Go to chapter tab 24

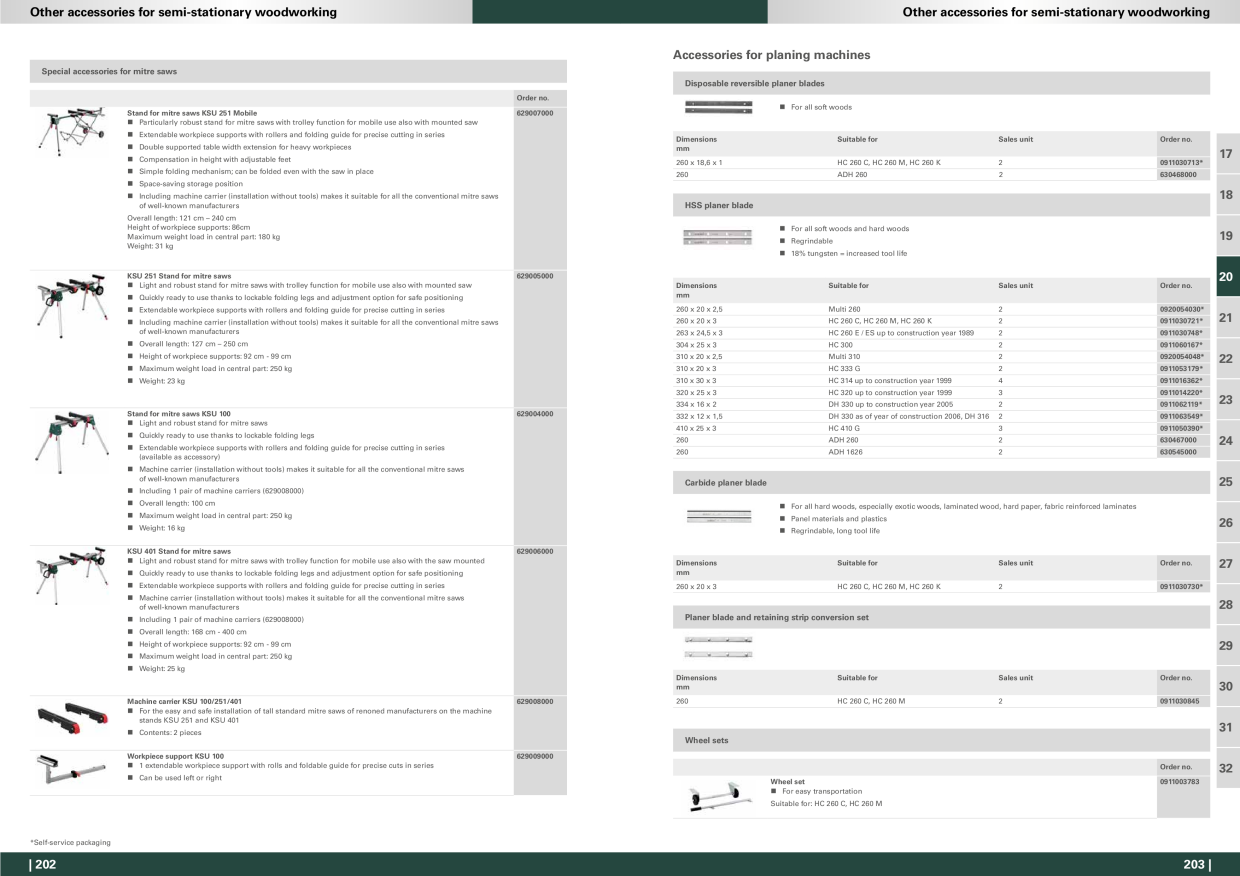1226,441
